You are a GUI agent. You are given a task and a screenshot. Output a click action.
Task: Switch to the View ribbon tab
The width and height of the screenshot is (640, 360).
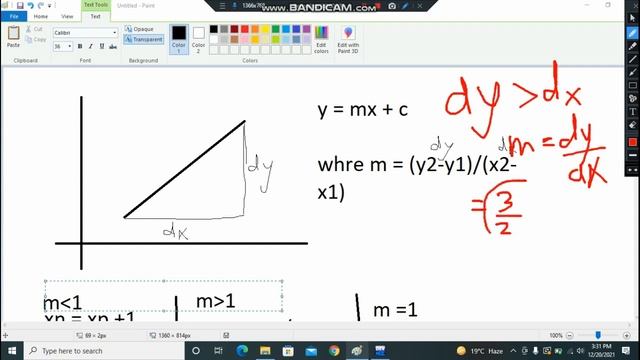click(67, 16)
